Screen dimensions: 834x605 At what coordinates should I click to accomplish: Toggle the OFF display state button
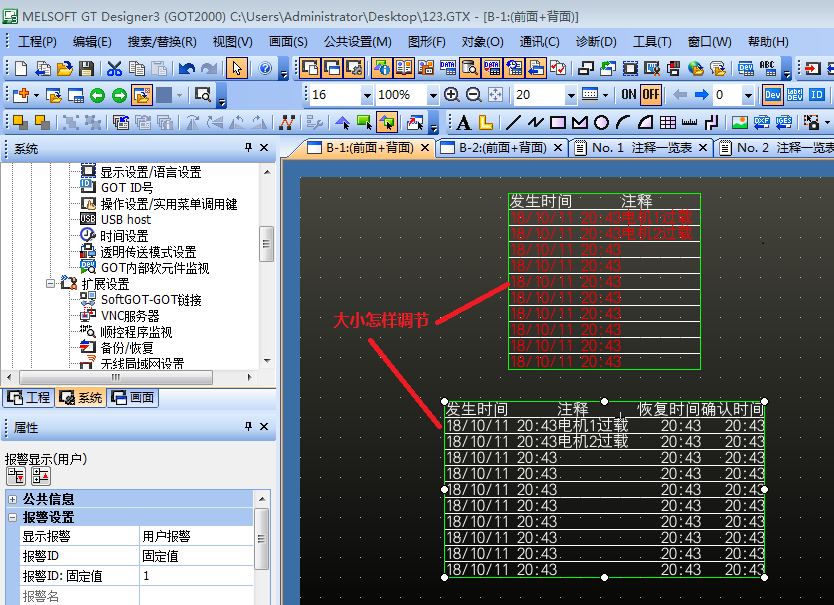pyautogui.click(x=651, y=95)
